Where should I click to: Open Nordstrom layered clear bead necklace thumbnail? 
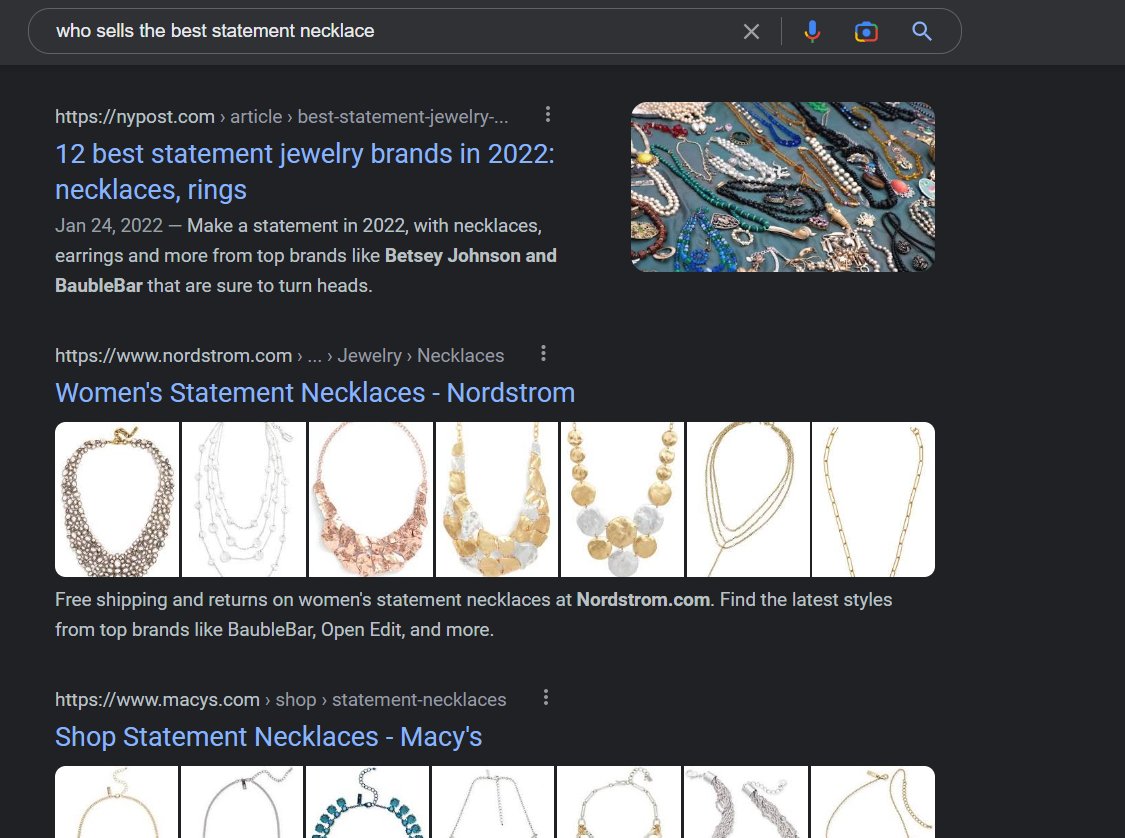[x=244, y=499]
